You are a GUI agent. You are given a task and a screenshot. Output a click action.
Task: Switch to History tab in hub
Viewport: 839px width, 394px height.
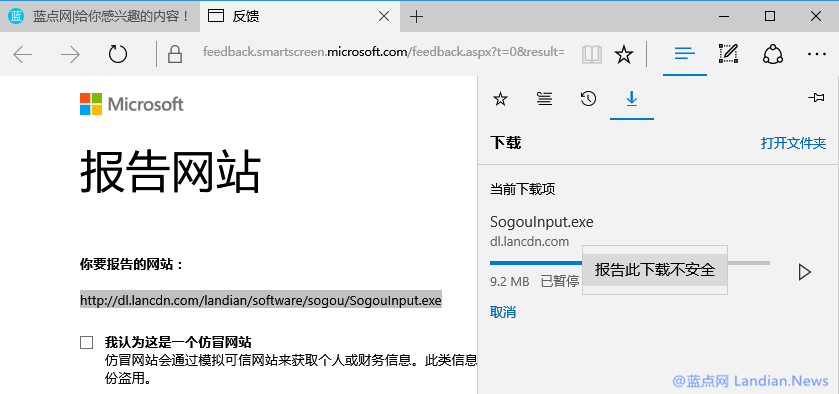[588, 98]
